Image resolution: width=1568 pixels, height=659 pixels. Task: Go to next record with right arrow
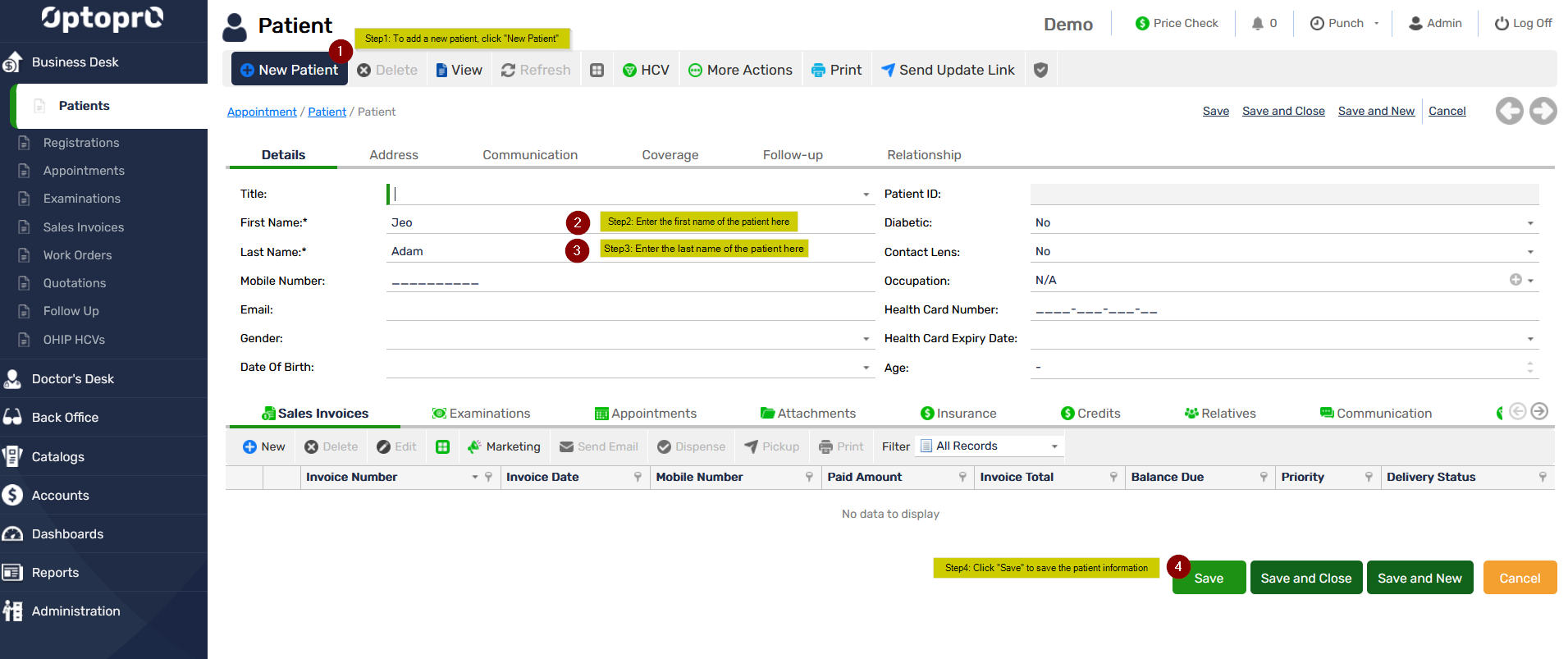pos(1543,111)
